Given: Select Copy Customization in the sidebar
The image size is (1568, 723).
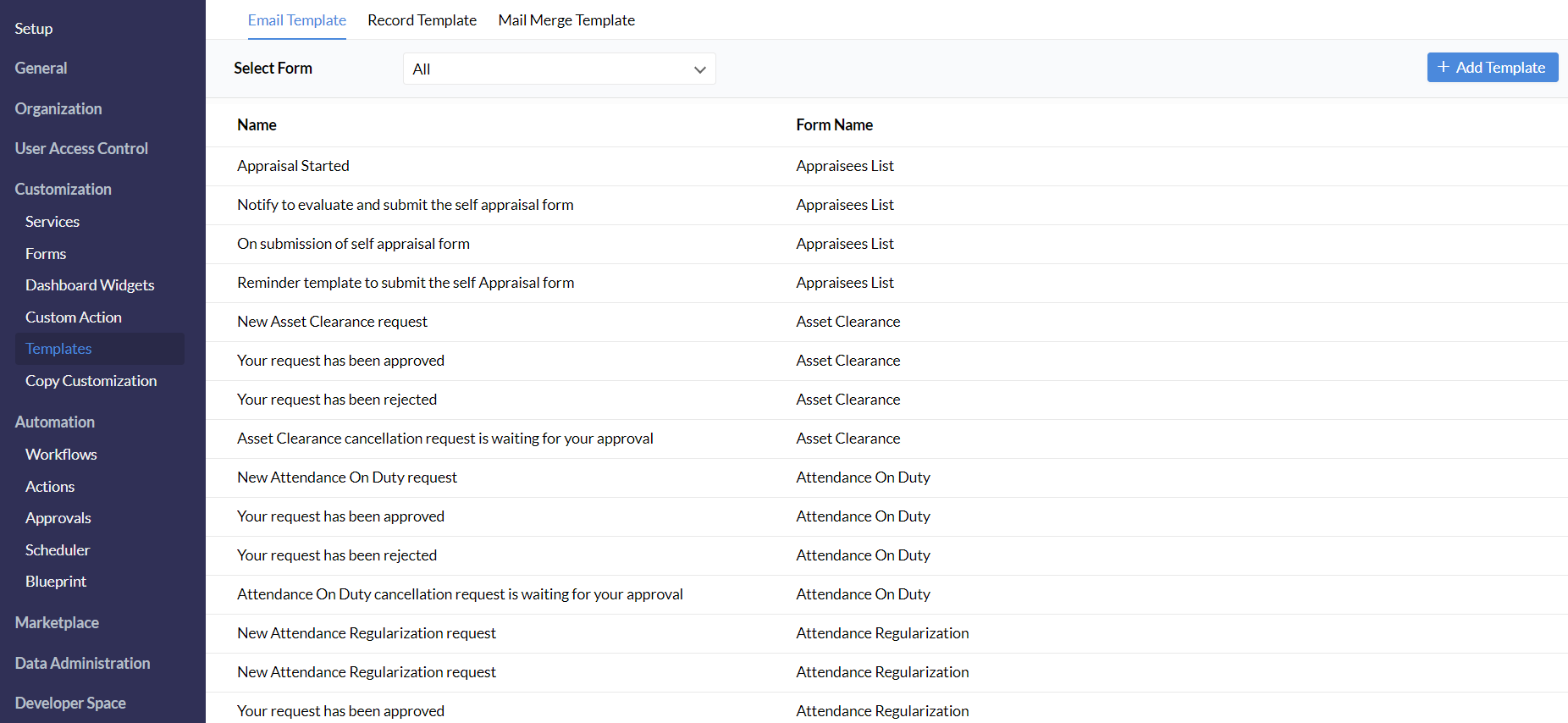Looking at the screenshot, I should click(91, 381).
